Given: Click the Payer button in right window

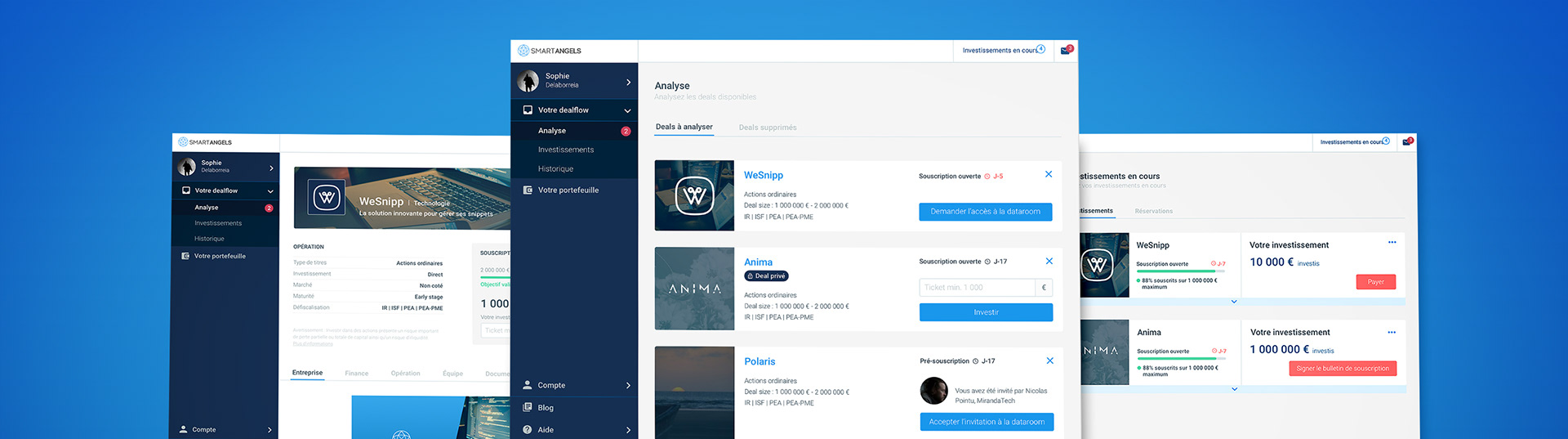Looking at the screenshot, I should (x=1376, y=282).
